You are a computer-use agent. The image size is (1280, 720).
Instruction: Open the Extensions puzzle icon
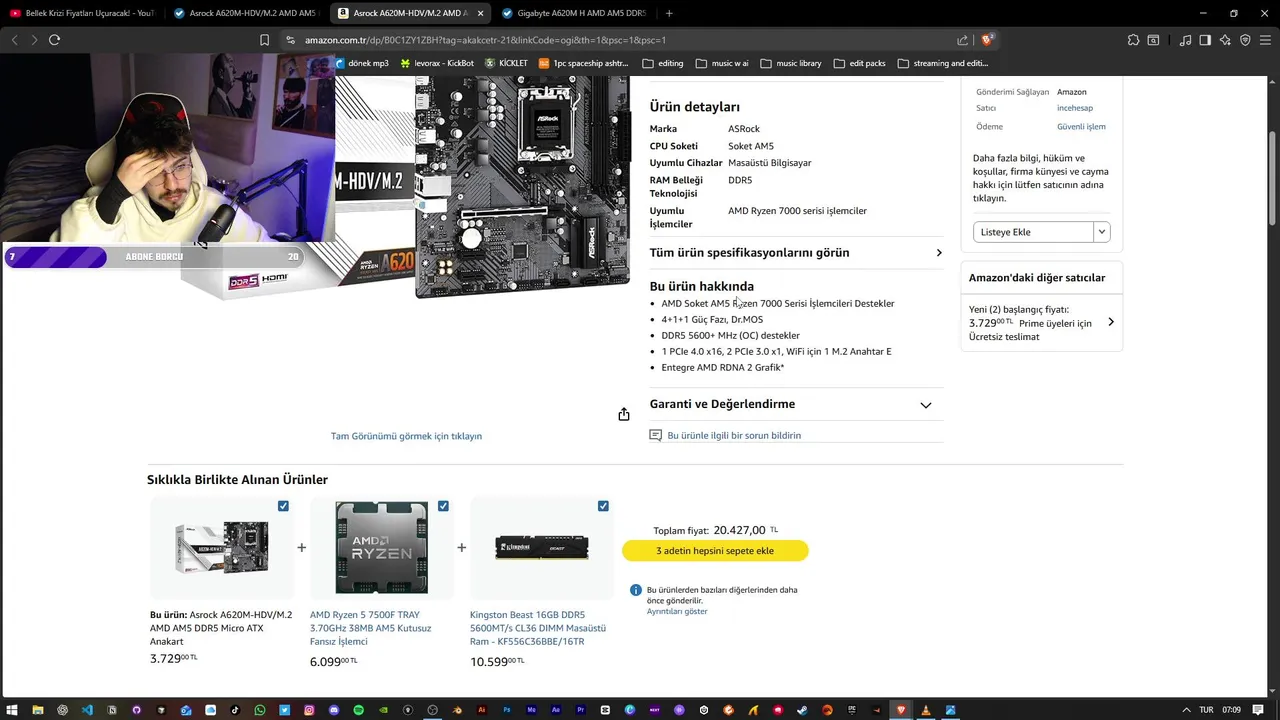tap(1133, 40)
